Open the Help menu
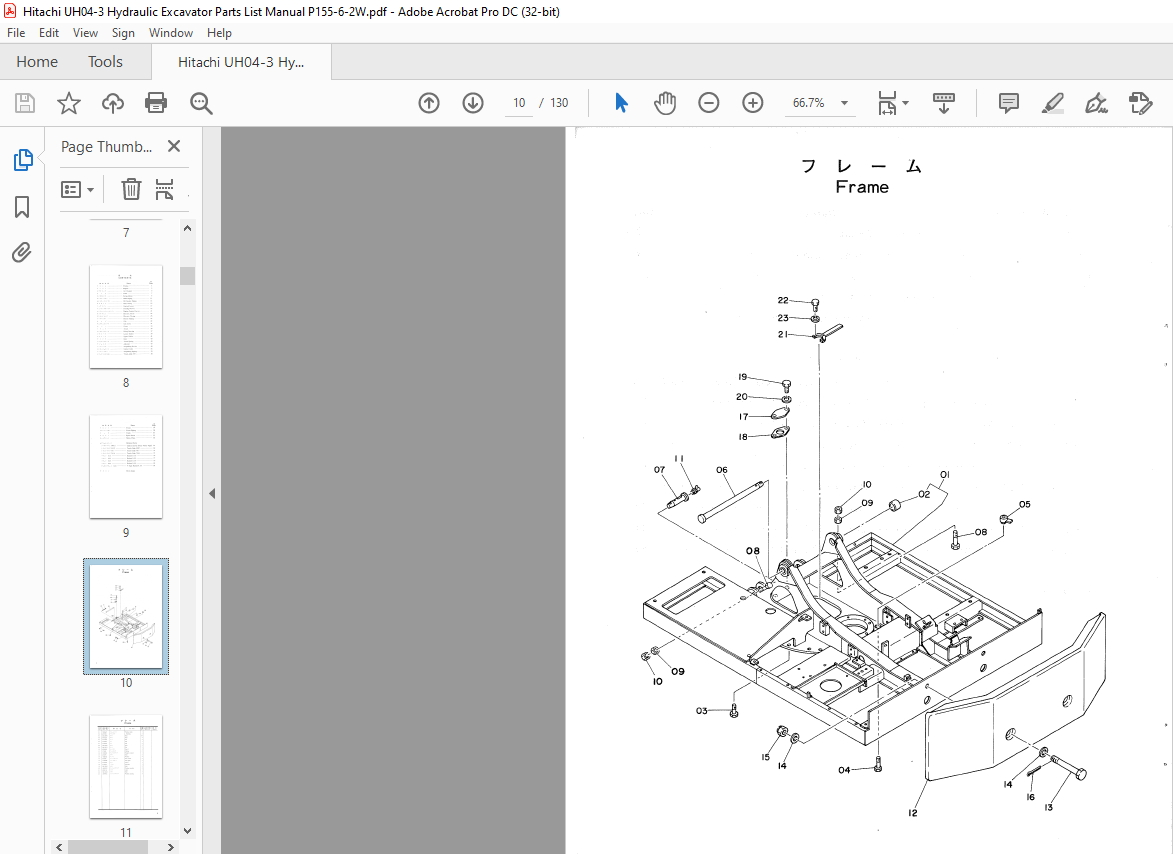 [x=219, y=33]
